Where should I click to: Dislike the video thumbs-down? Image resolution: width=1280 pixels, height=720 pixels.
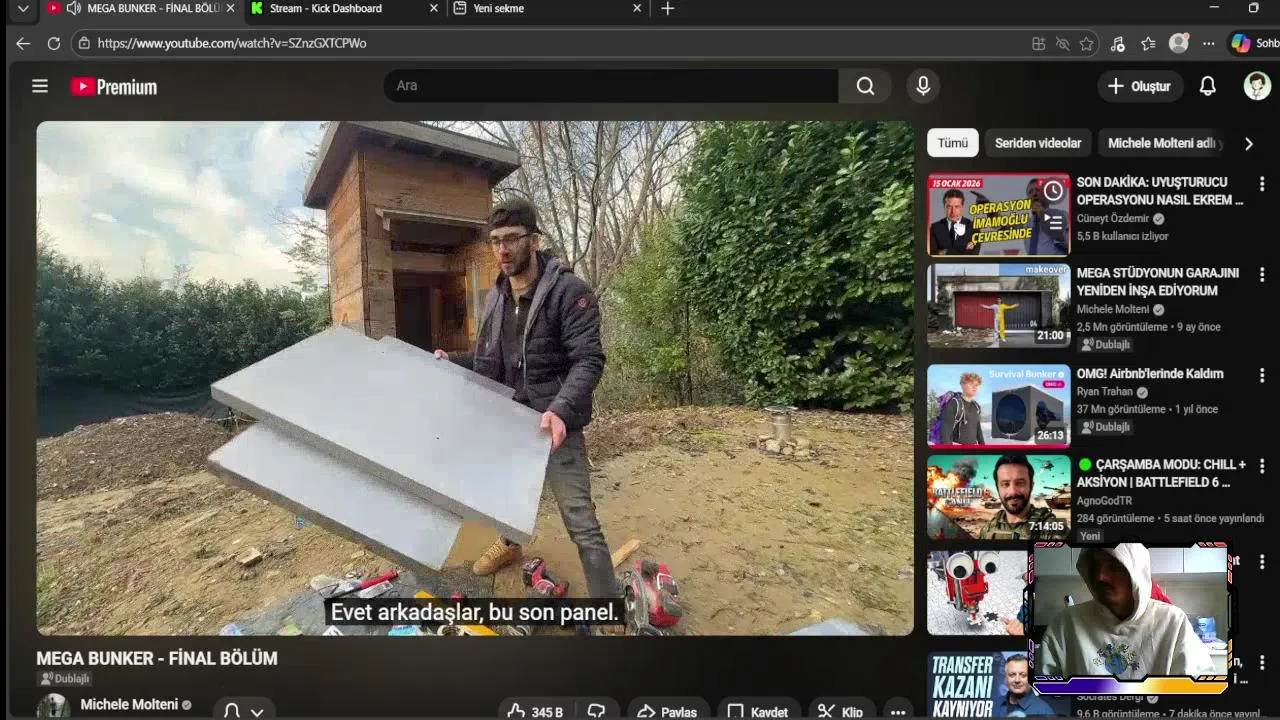coord(597,711)
